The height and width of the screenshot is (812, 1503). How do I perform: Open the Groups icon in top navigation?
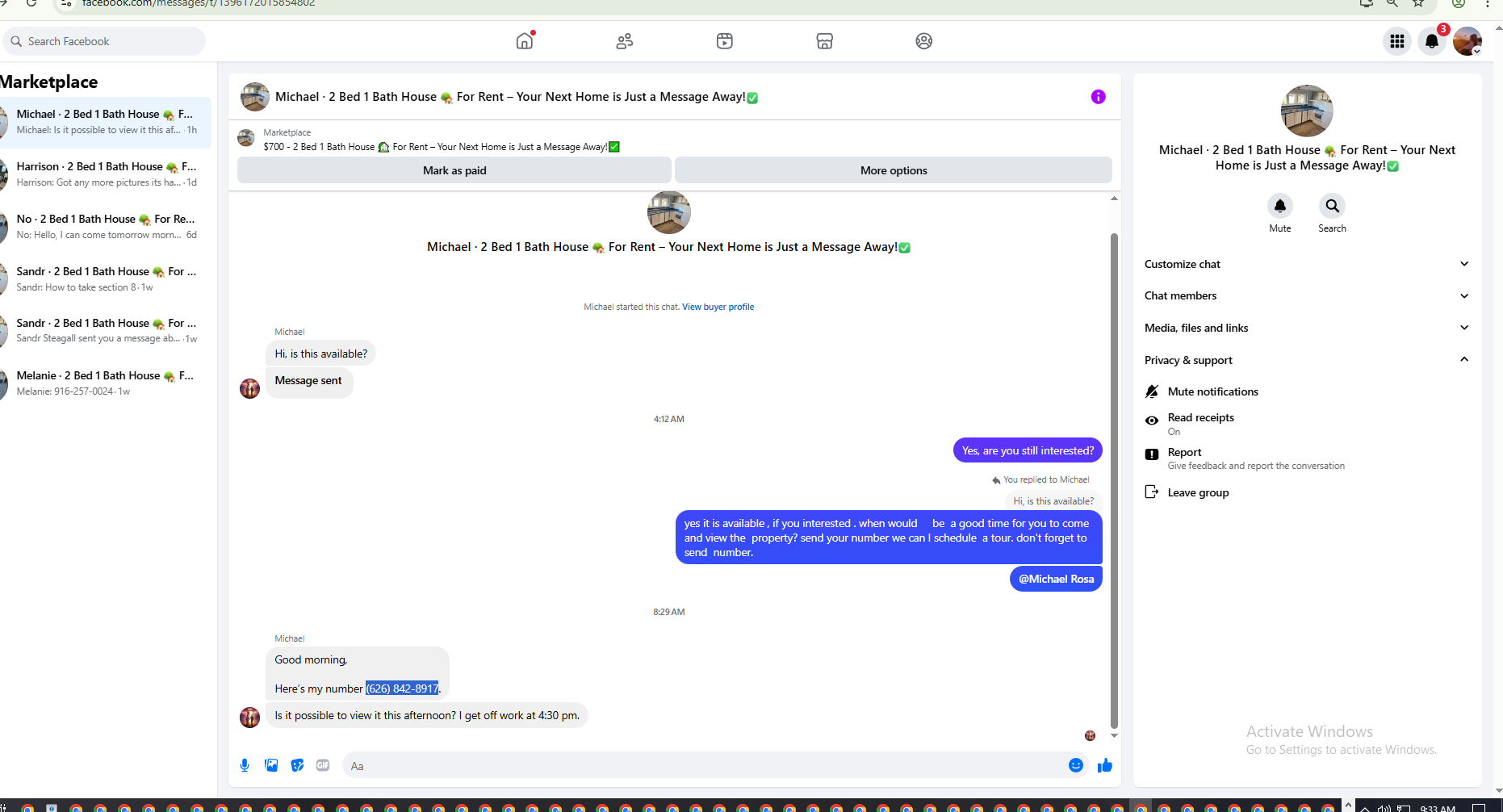click(x=924, y=41)
